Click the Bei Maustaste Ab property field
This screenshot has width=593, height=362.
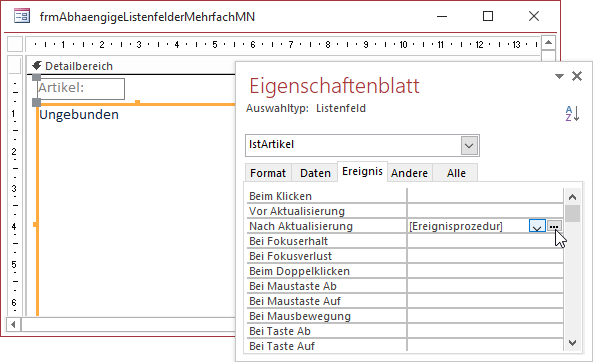pos(485,286)
